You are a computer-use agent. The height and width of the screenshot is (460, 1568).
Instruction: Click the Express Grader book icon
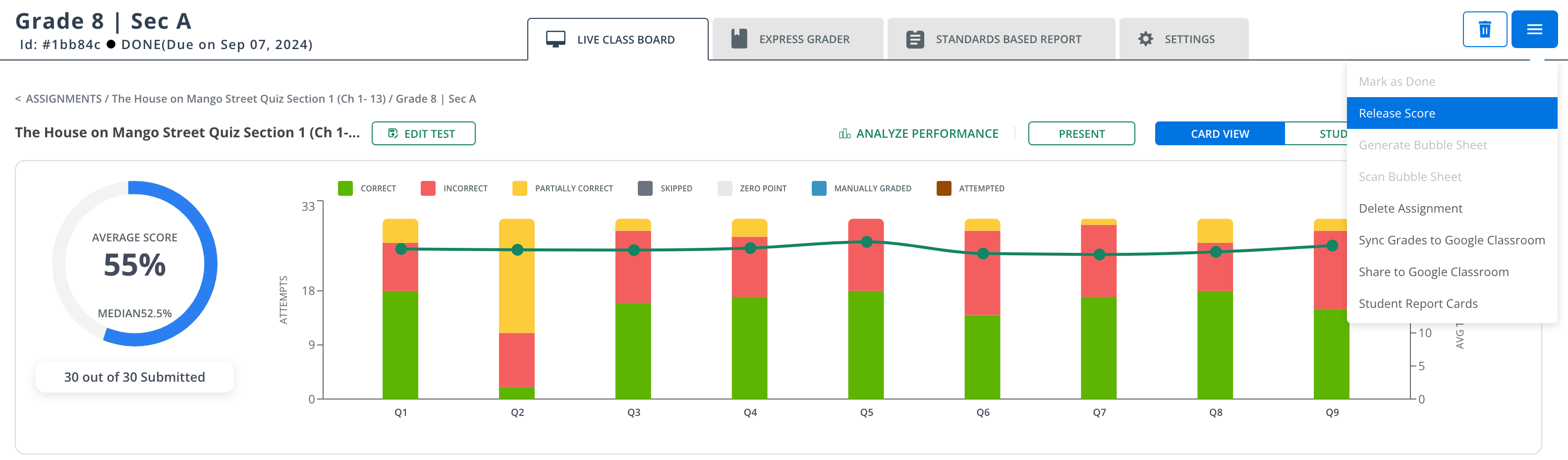739,39
